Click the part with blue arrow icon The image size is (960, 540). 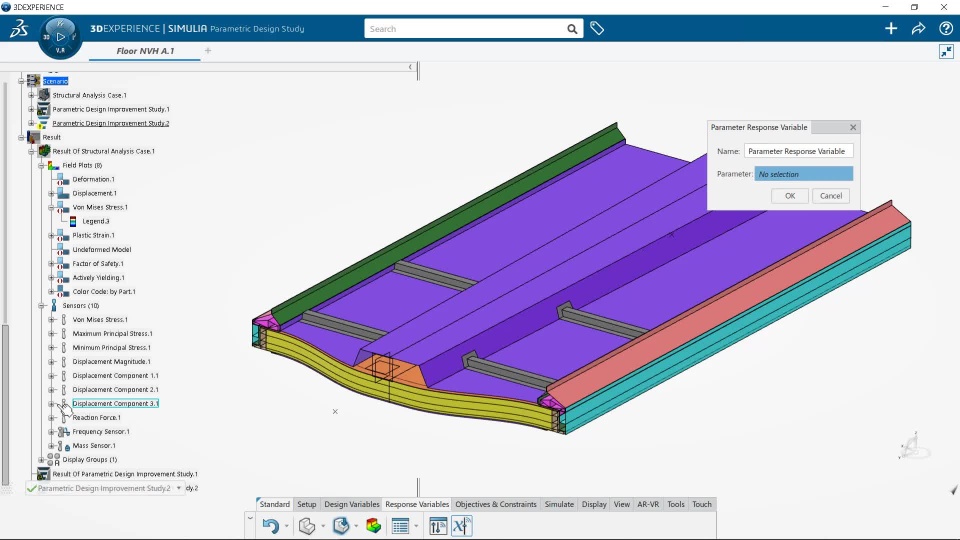[341, 526]
